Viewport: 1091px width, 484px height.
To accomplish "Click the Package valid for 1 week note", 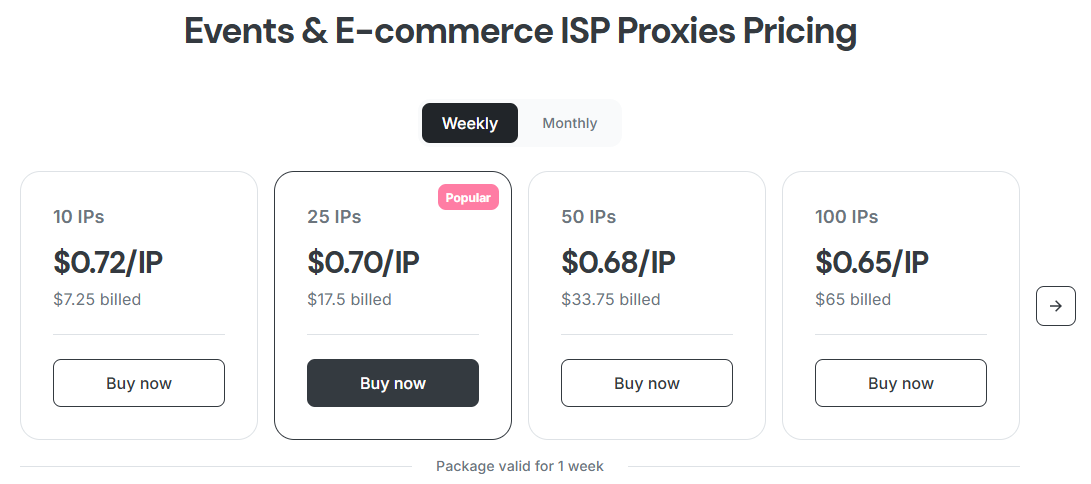I will coord(519,466).
